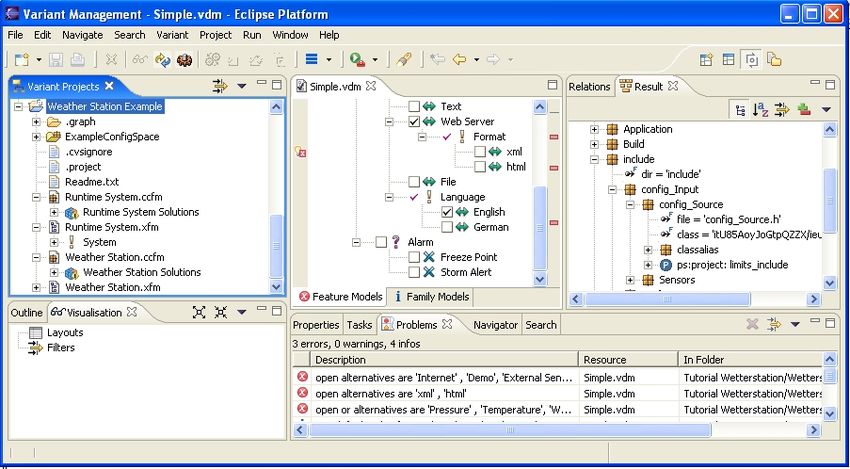Switch to the Tasks tab
The height and width of the screenshot is (469, 850).
coord(359,325)
